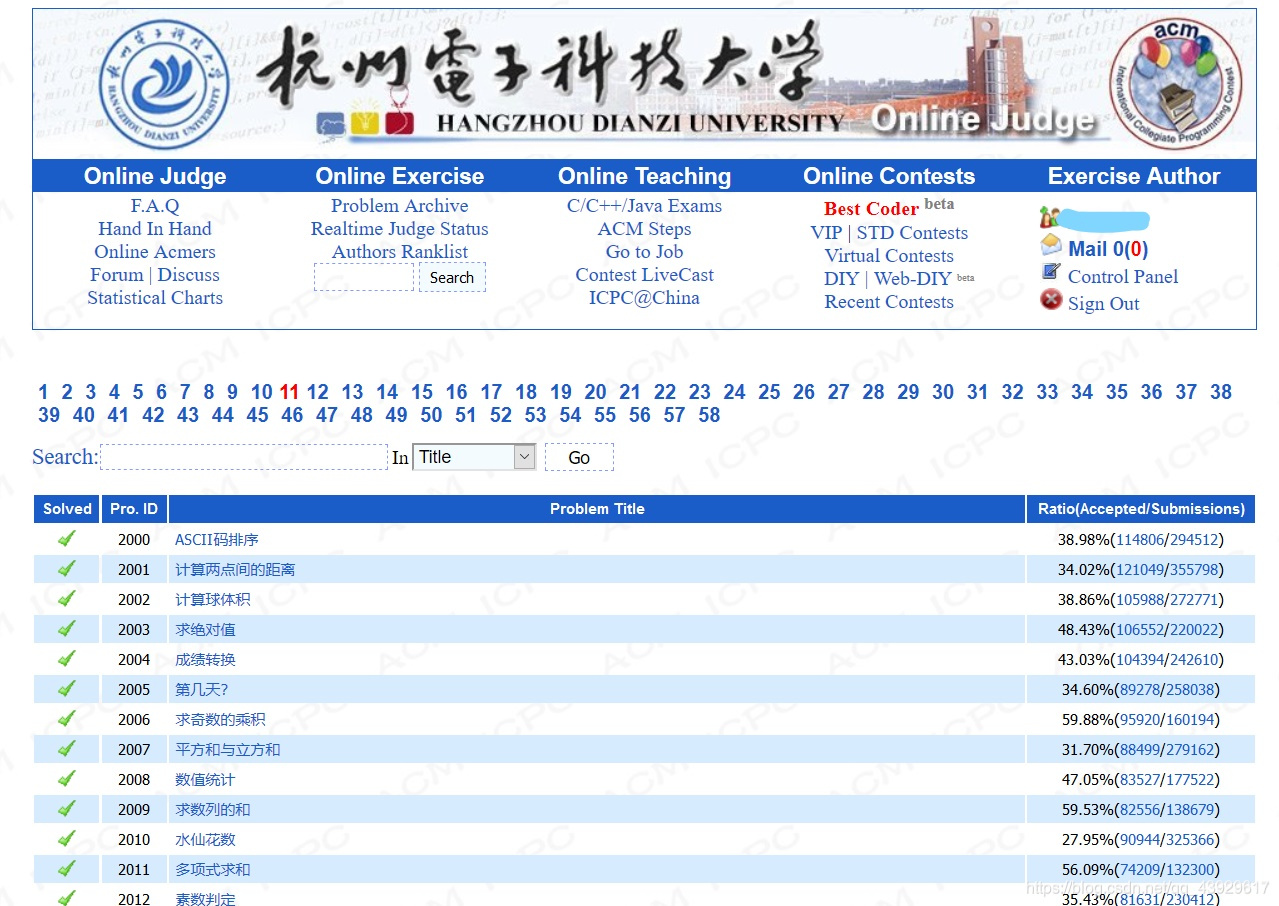
Task: Open problem 求奇数的乘积
Action: 220,720
